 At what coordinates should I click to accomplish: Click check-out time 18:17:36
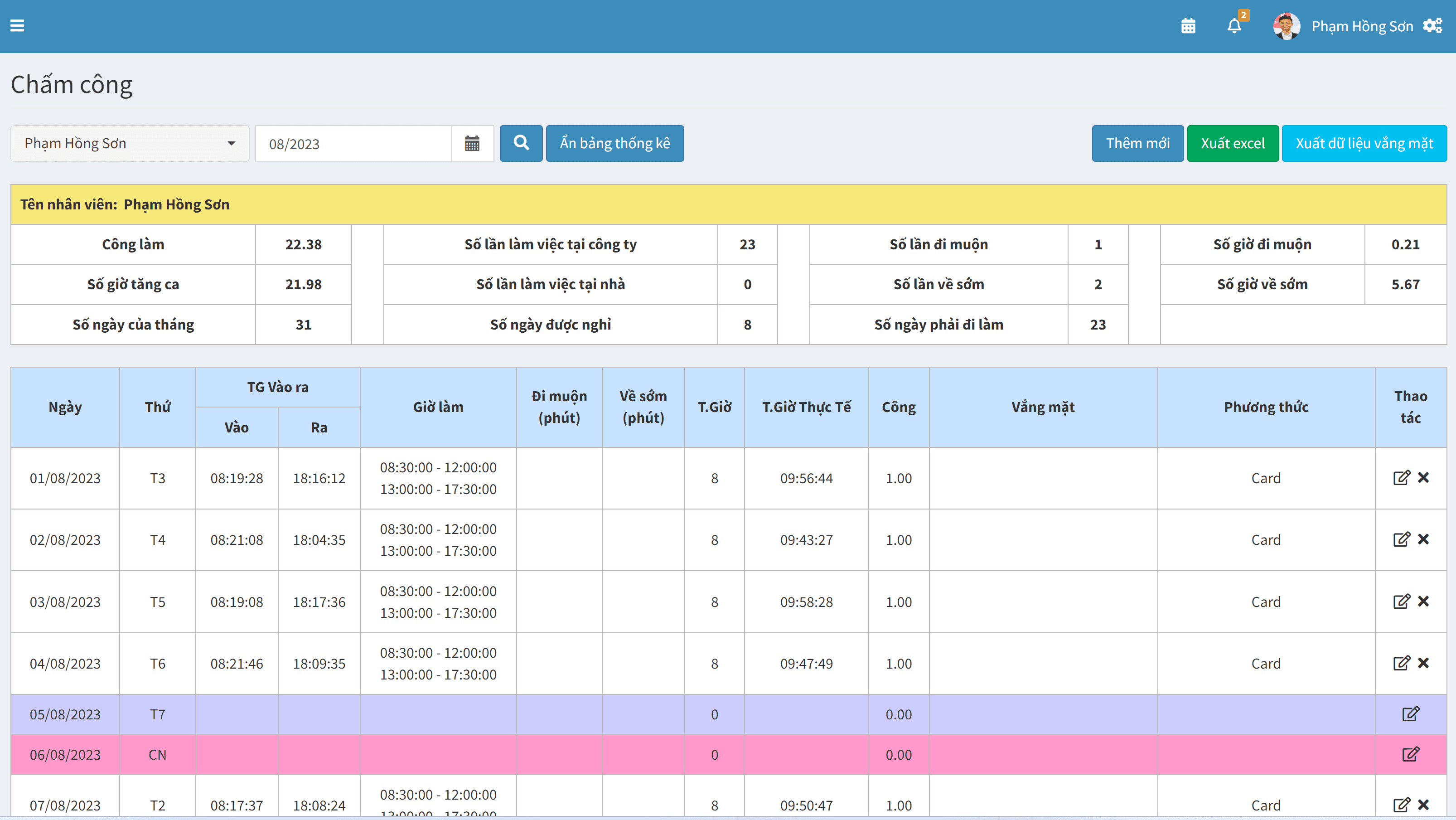[x=319, y=602]
